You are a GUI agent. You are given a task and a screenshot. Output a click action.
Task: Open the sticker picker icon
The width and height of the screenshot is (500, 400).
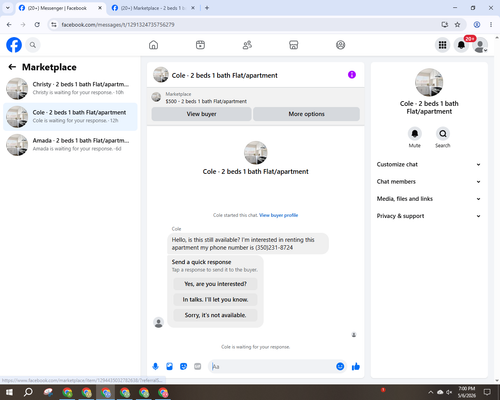point(183,367)
